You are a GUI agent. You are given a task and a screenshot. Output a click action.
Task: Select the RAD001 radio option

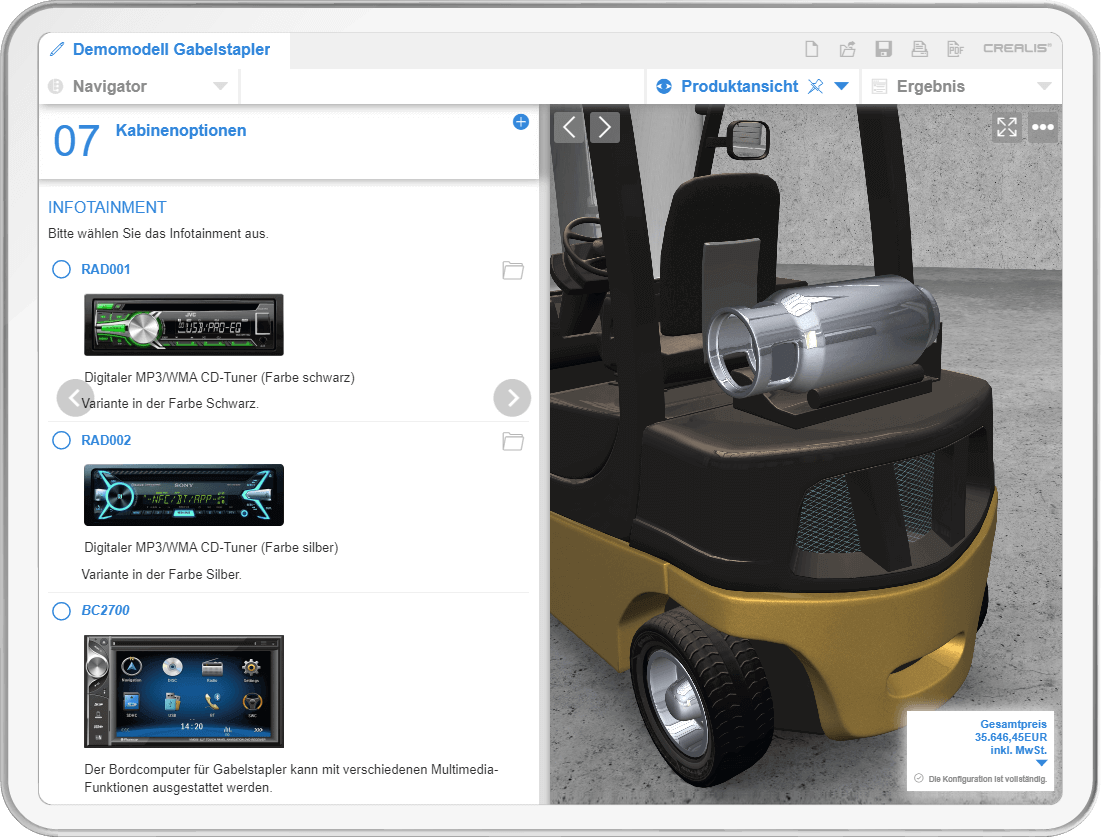[x=61, y=269]
